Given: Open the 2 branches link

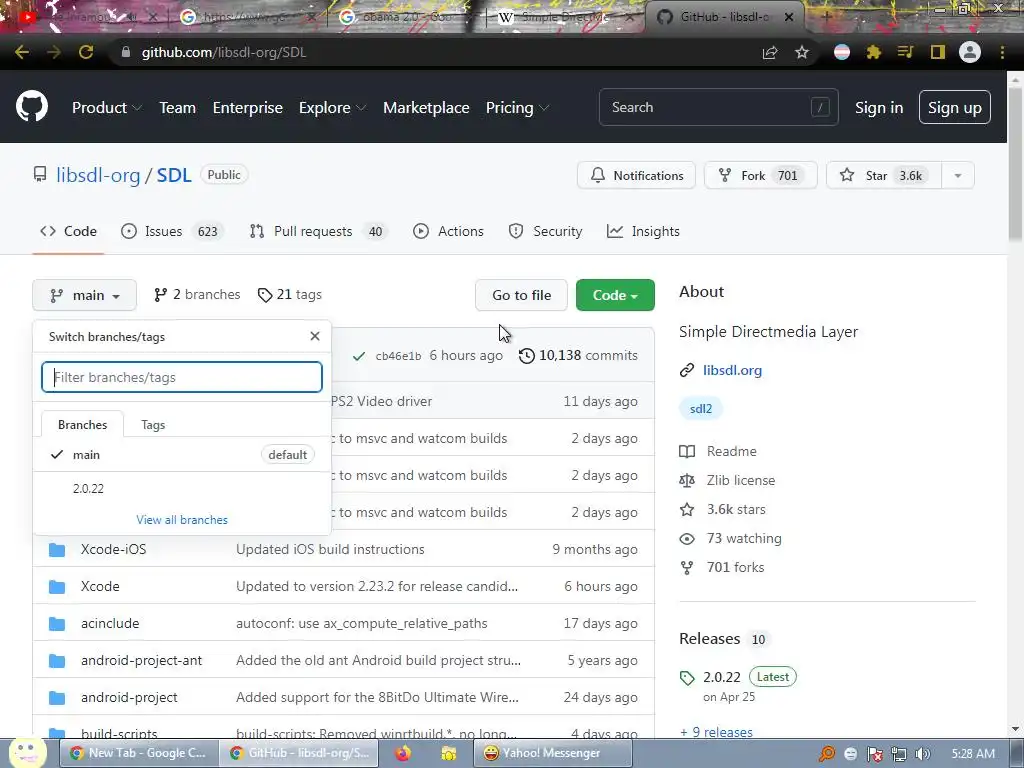Looking at the screenshot, I should click(197, 295).
